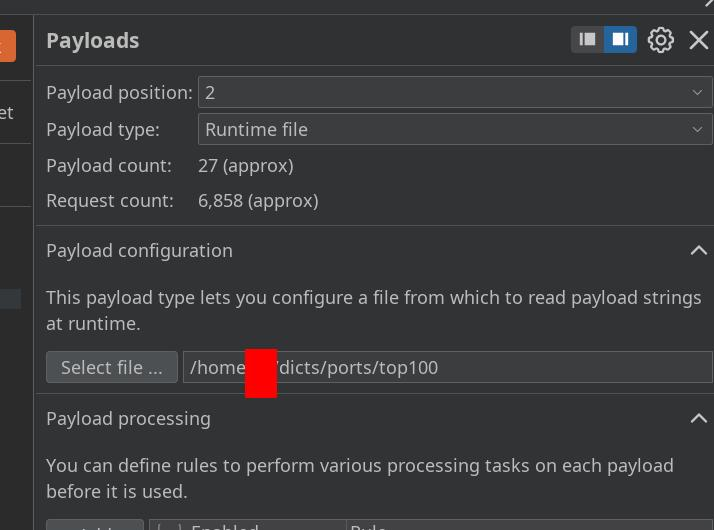
Task: Select the right-docked panel layout icon
Action: click(620, 40)
